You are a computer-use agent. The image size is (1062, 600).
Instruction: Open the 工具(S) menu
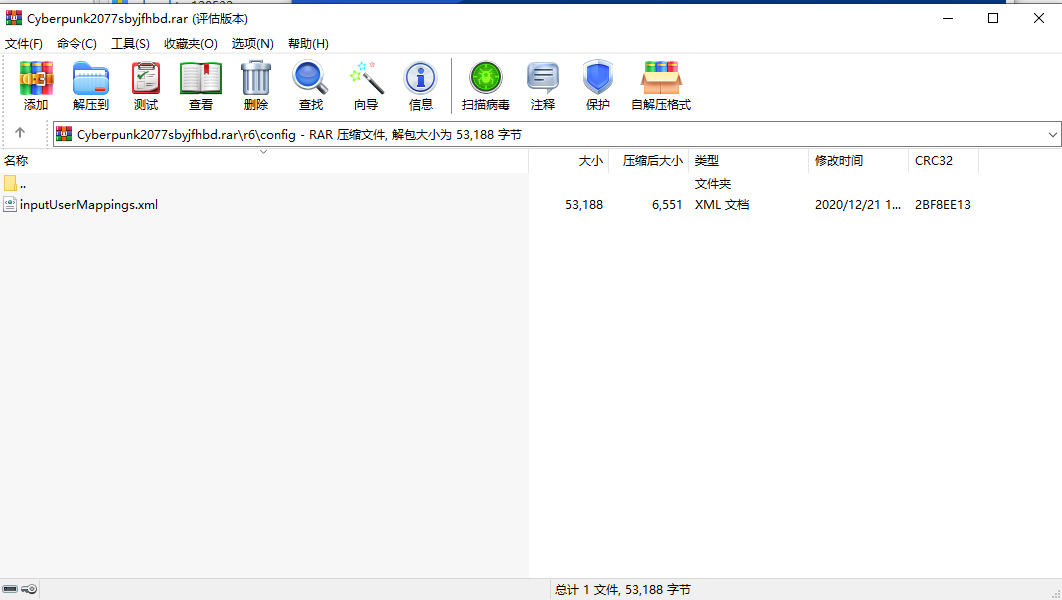tap(130, 43)
